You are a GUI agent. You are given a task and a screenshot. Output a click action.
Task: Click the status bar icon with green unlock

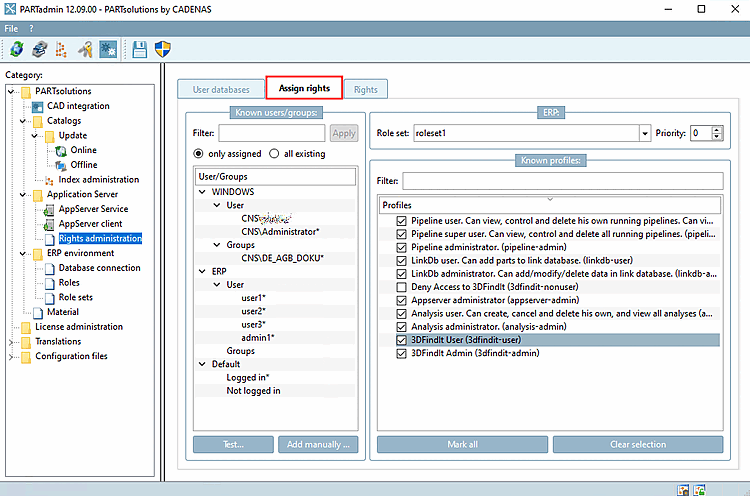coord(699,490)
